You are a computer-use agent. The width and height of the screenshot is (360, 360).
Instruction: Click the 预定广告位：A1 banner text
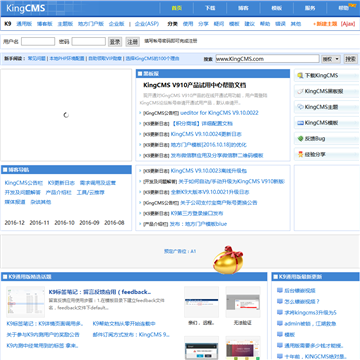pyautogui.click(x=180, y=251)
